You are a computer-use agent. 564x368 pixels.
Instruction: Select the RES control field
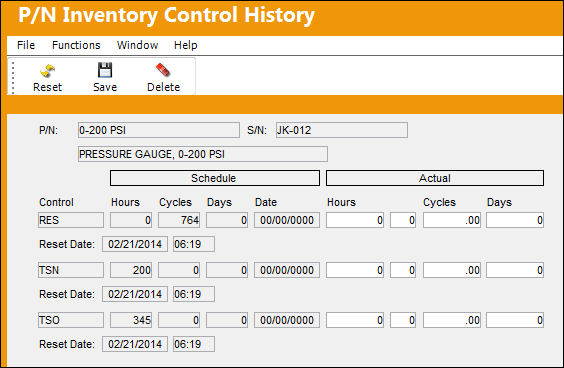[71, 220]
